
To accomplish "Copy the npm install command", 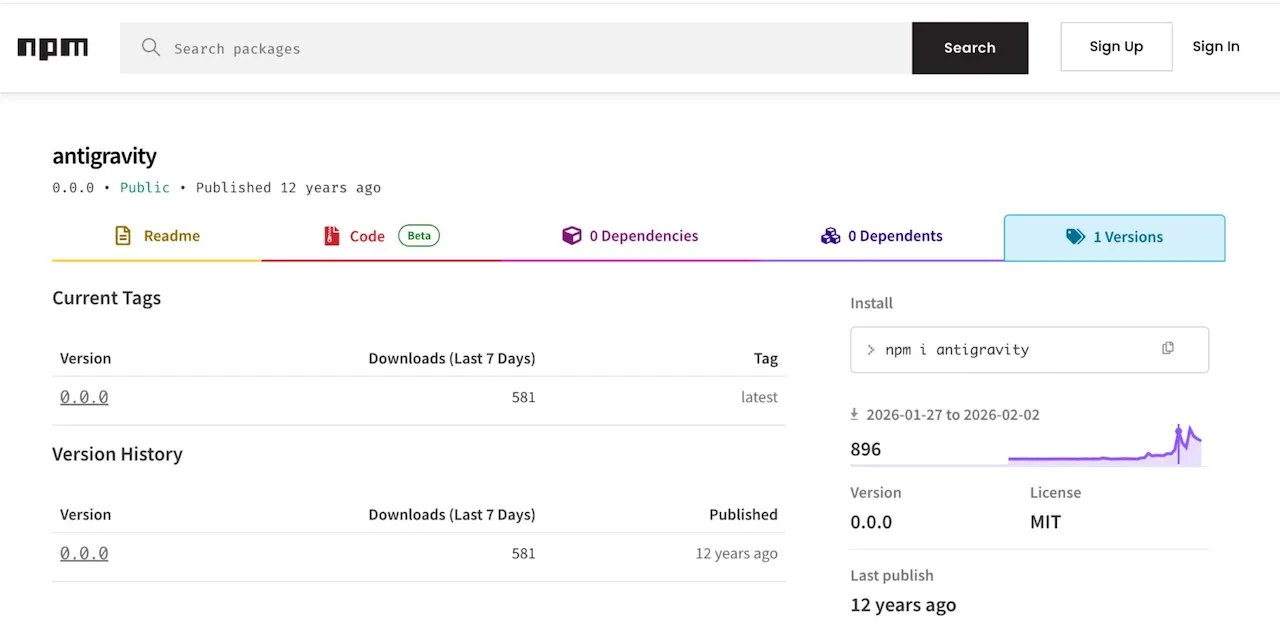I will click(x=1167, y=348).
